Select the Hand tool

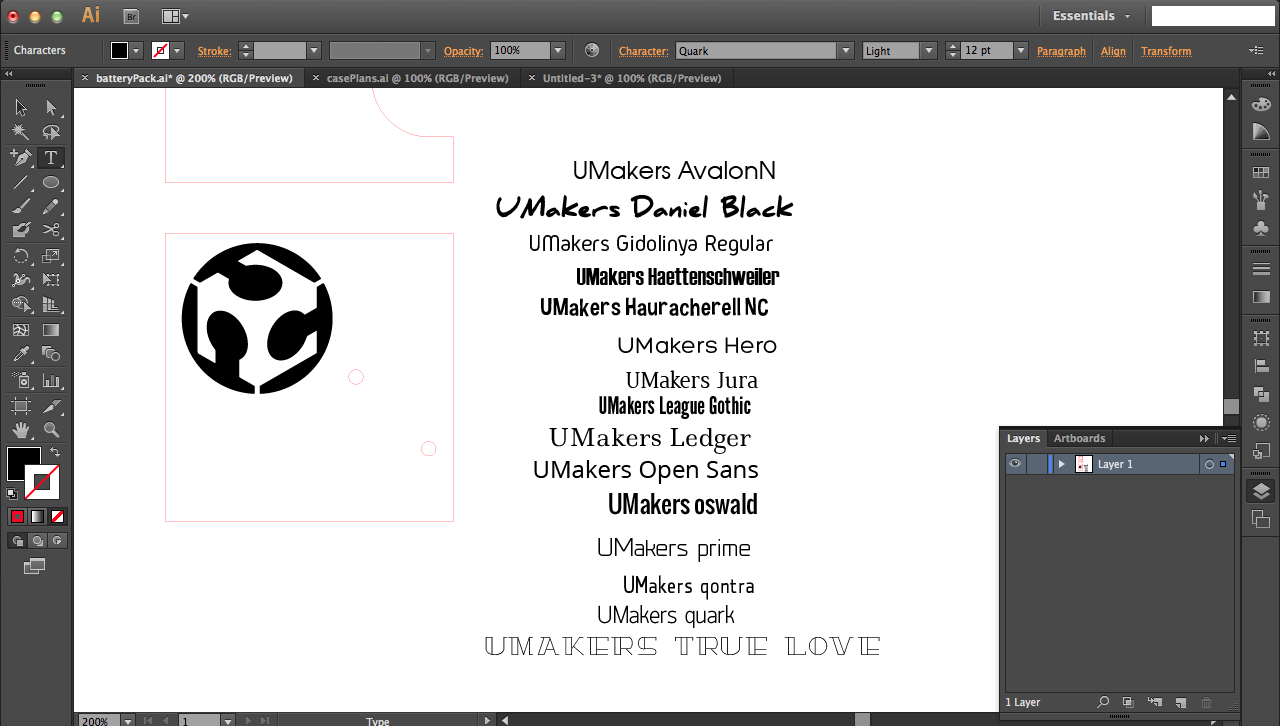coord(21,430)
